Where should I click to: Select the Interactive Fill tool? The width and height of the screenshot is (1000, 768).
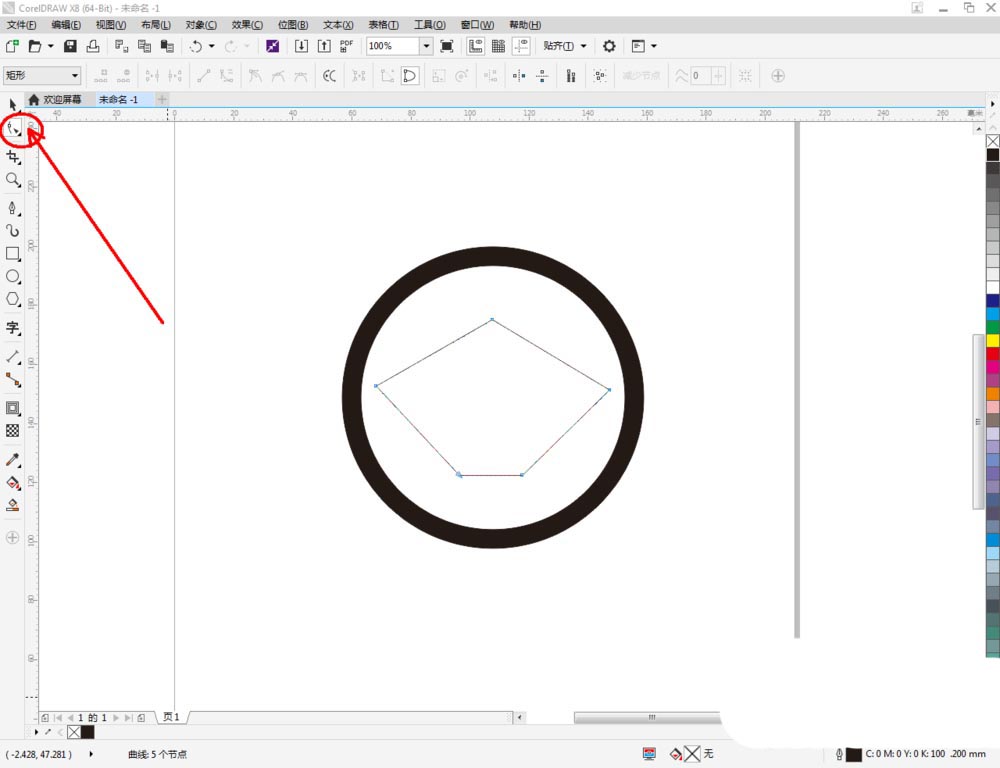coord(13,482)
